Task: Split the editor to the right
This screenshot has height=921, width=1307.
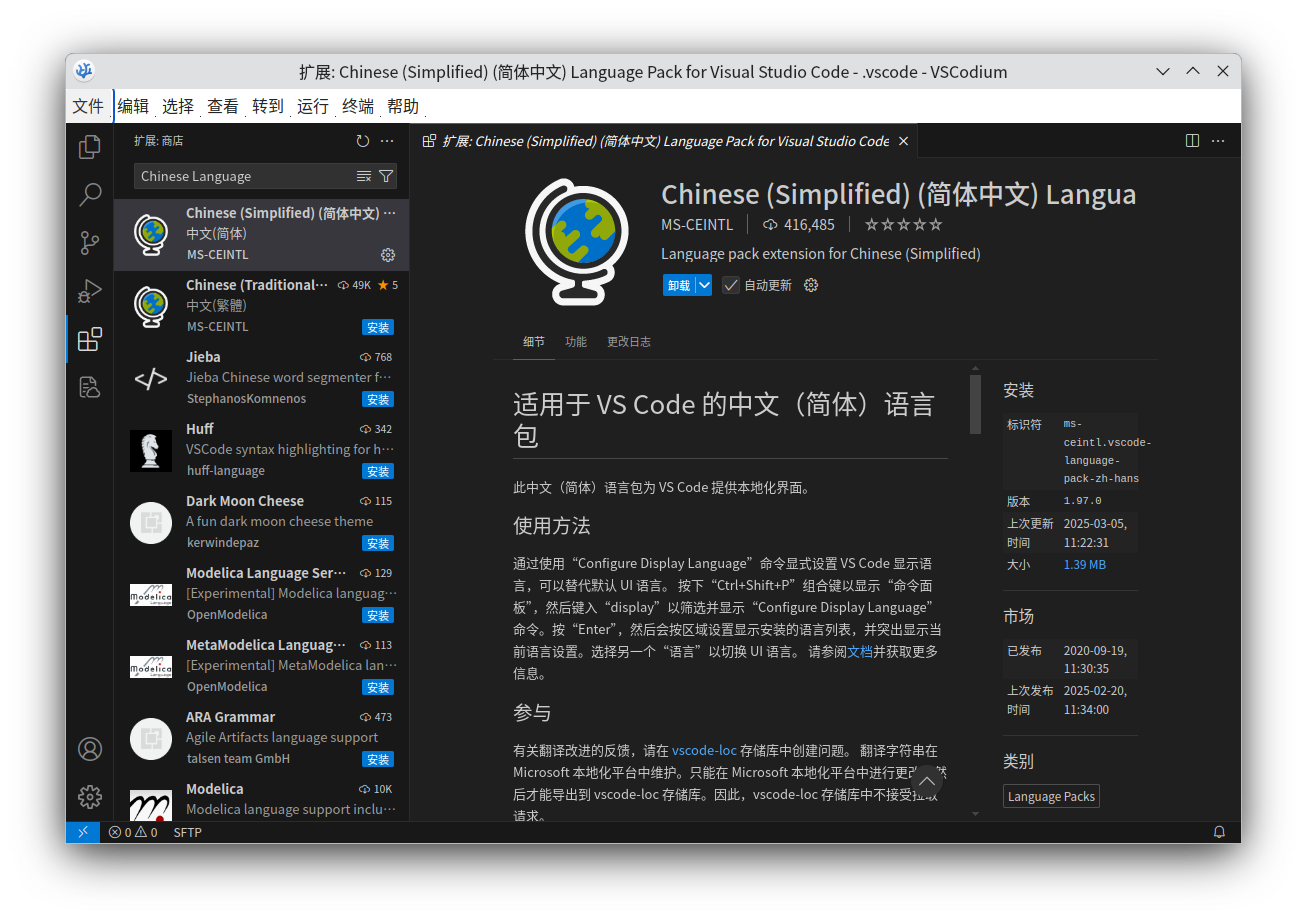Action: pos(1192,141)
